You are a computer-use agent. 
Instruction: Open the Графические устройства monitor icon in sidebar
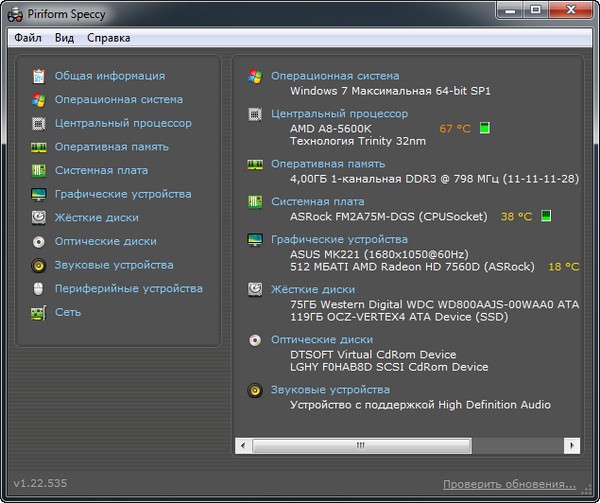tap(38, 195)
